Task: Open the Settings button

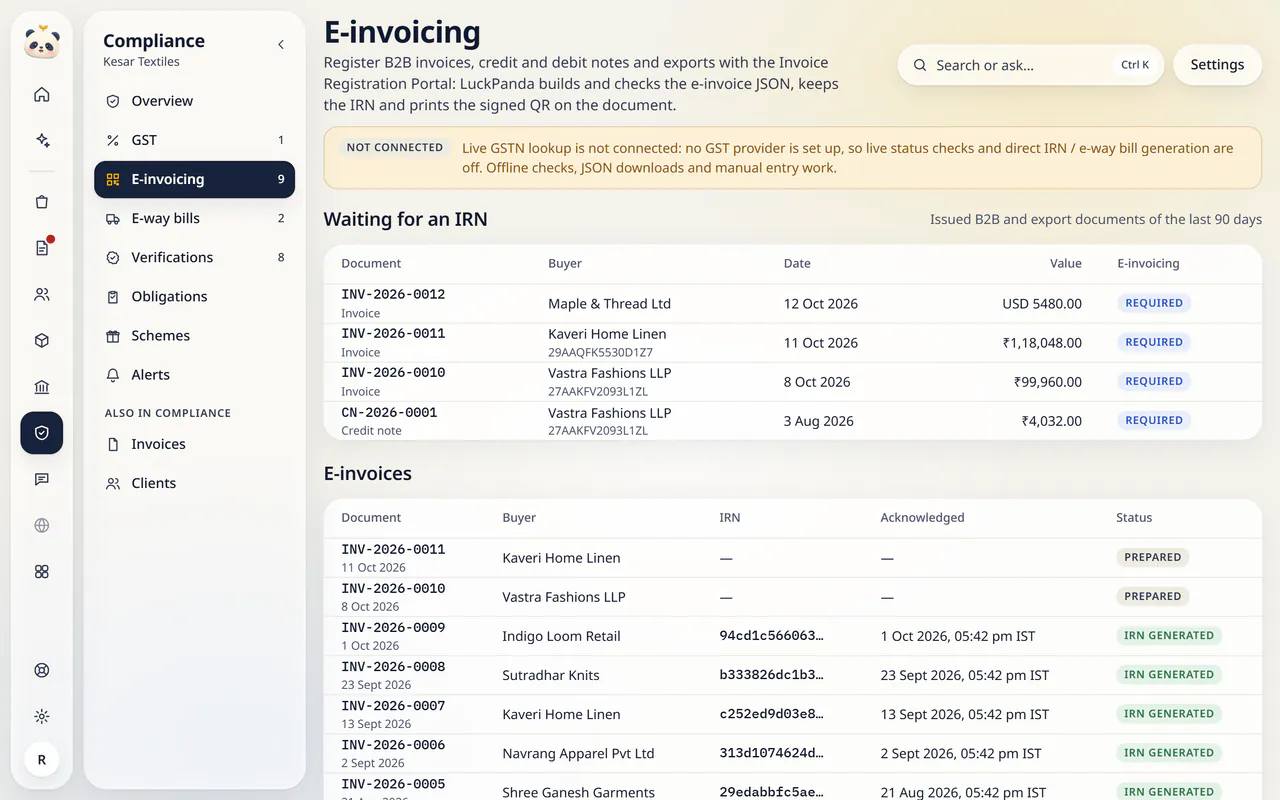Action: click(x=1217, y=65)
